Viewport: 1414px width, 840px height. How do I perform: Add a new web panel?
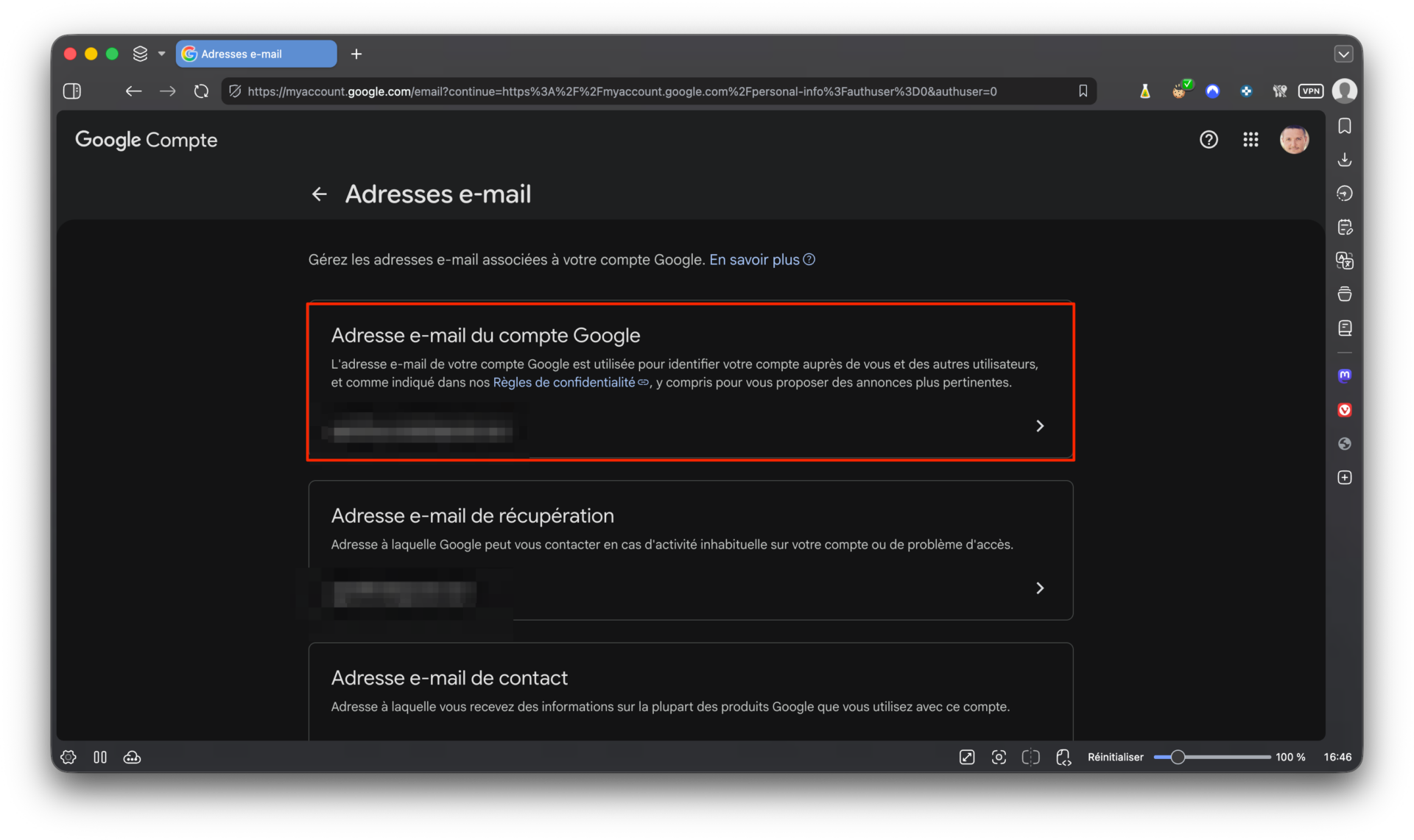(x=1345, y=478)
